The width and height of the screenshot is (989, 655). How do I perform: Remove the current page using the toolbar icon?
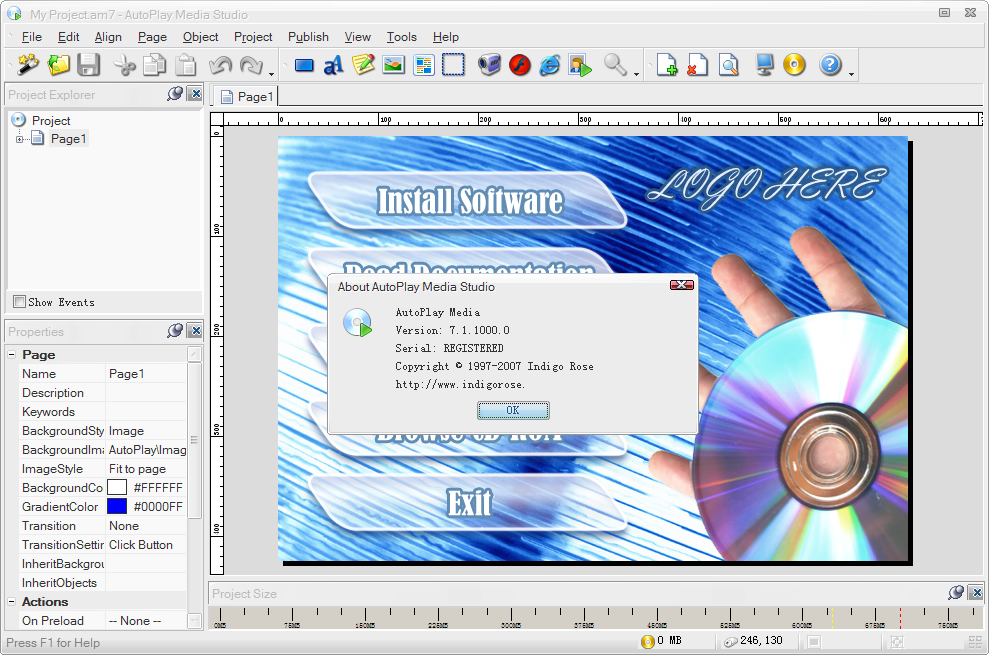697,64
